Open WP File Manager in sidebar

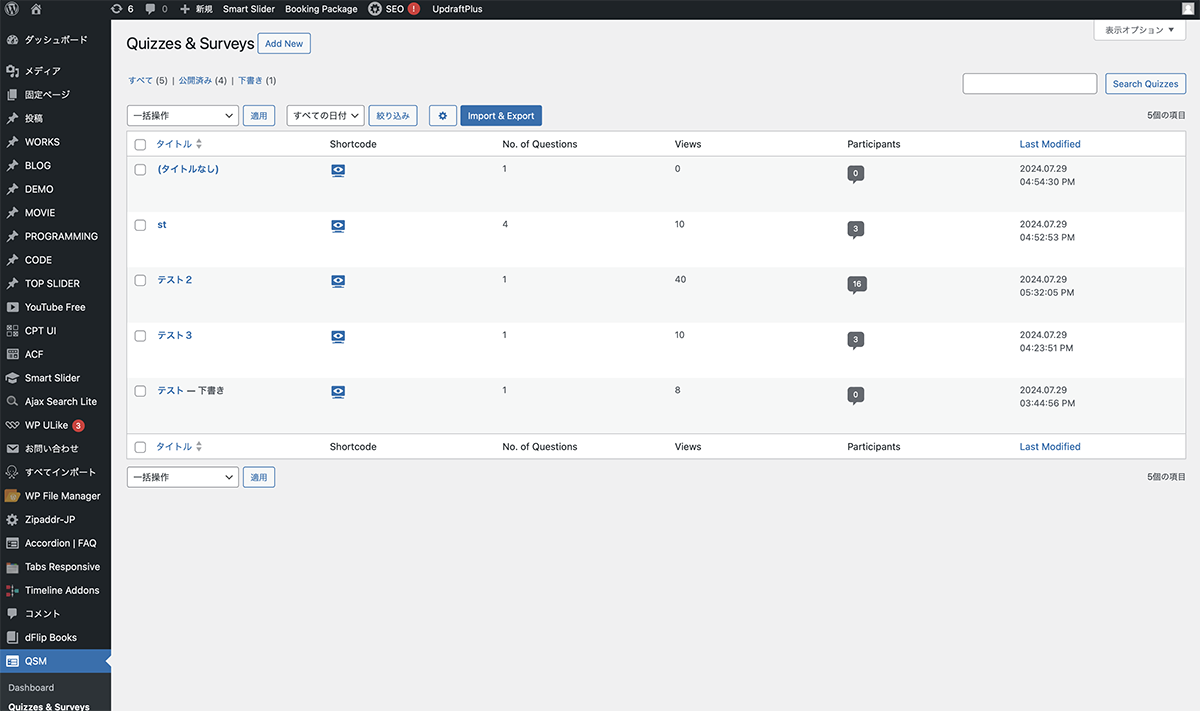(62, 496)
